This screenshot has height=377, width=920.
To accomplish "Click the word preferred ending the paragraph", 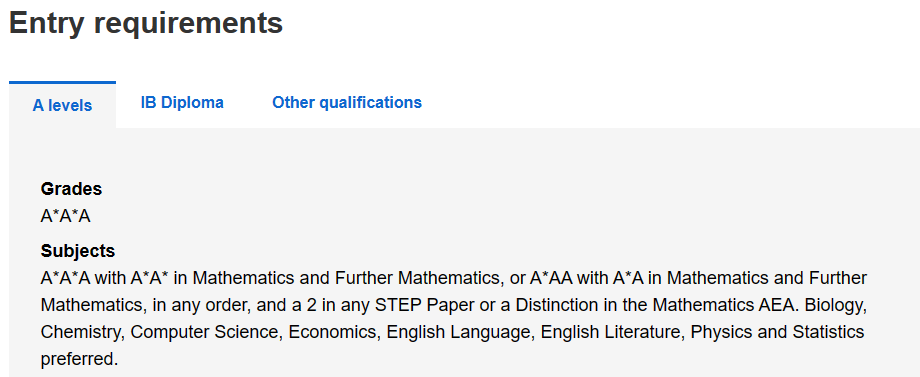I will (x=79, y=359).
